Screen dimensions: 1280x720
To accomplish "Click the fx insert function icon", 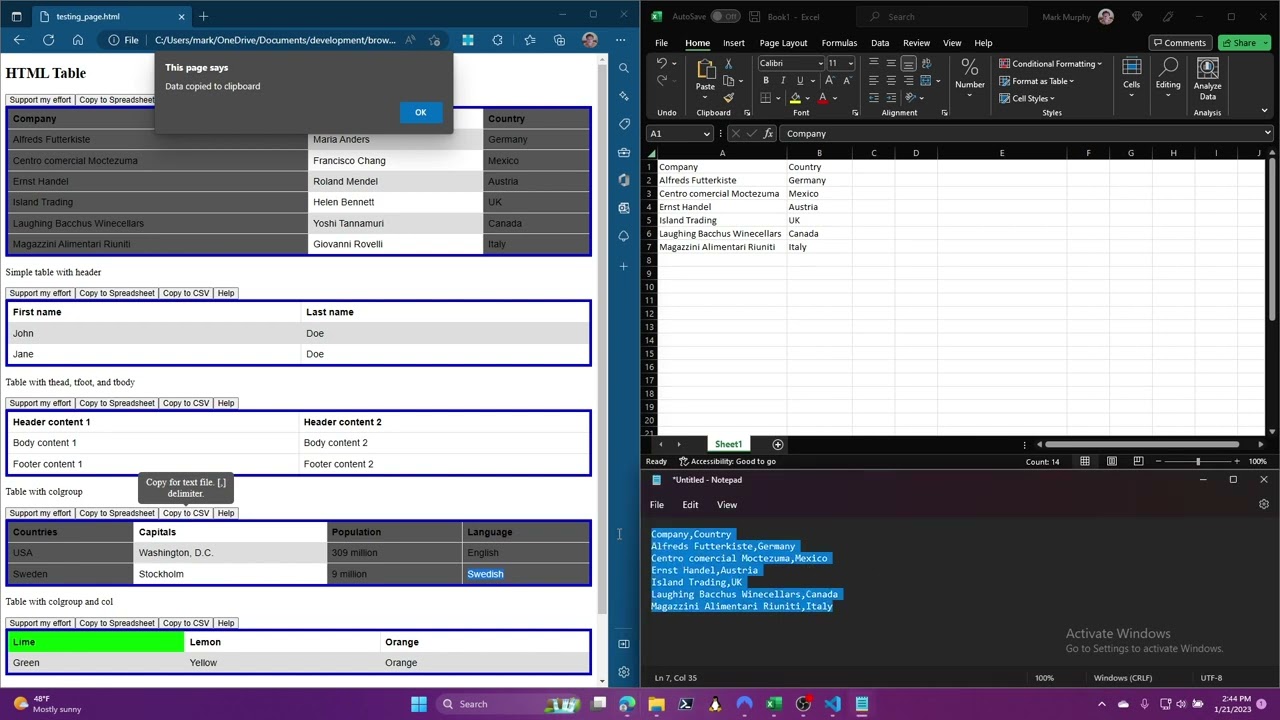I will pos(768,133).
